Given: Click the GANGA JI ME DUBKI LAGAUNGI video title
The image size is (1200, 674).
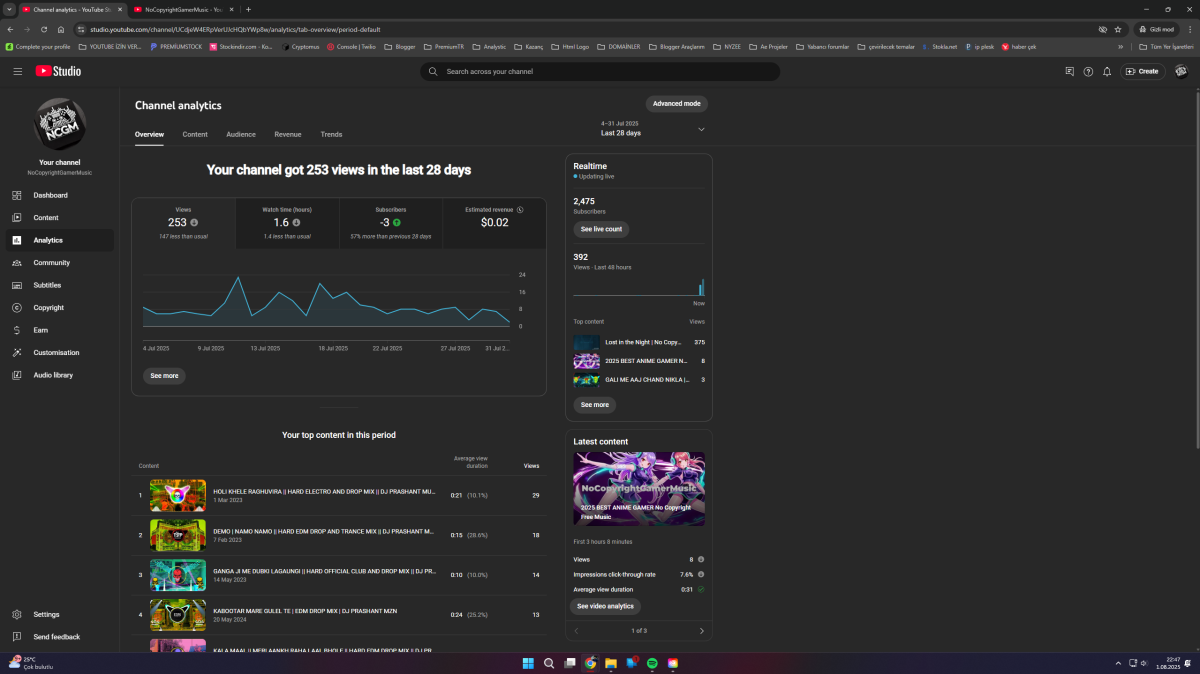Looking at the screenshot, I should click(324, 571).
